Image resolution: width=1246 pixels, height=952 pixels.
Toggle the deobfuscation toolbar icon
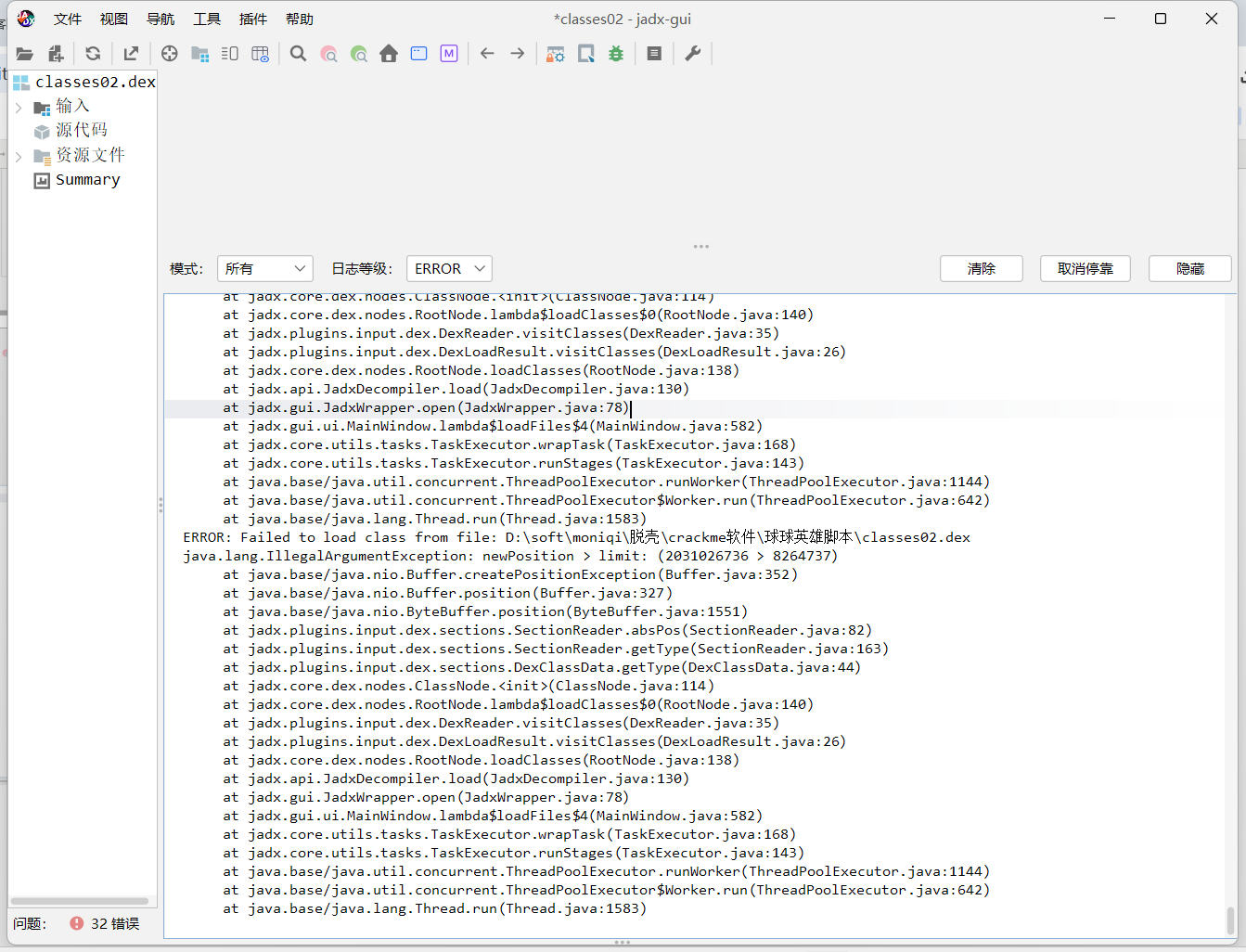tap(556, 54)
